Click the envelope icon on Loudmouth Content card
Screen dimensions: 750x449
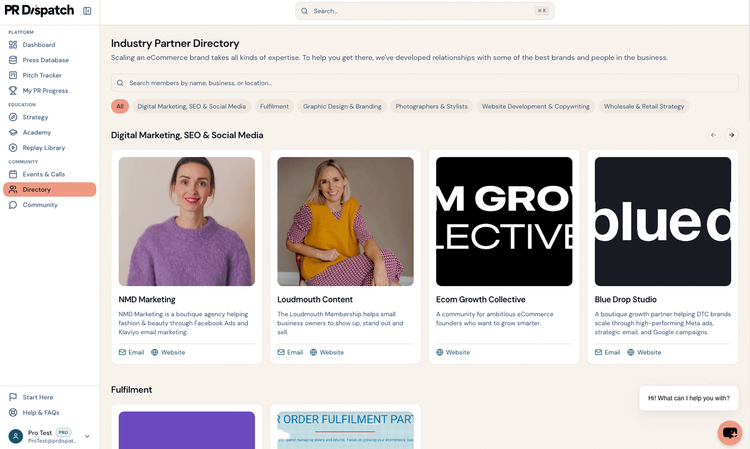pos(281,352)
